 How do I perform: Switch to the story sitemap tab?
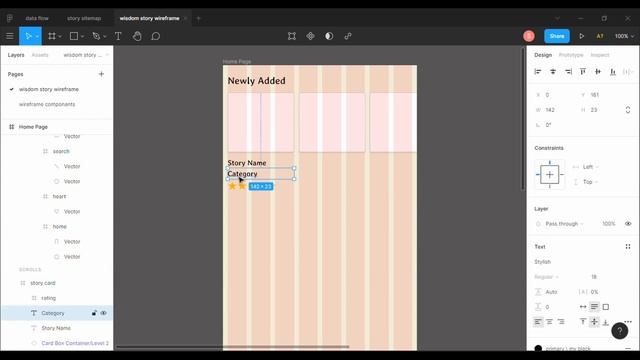(84, 18)
